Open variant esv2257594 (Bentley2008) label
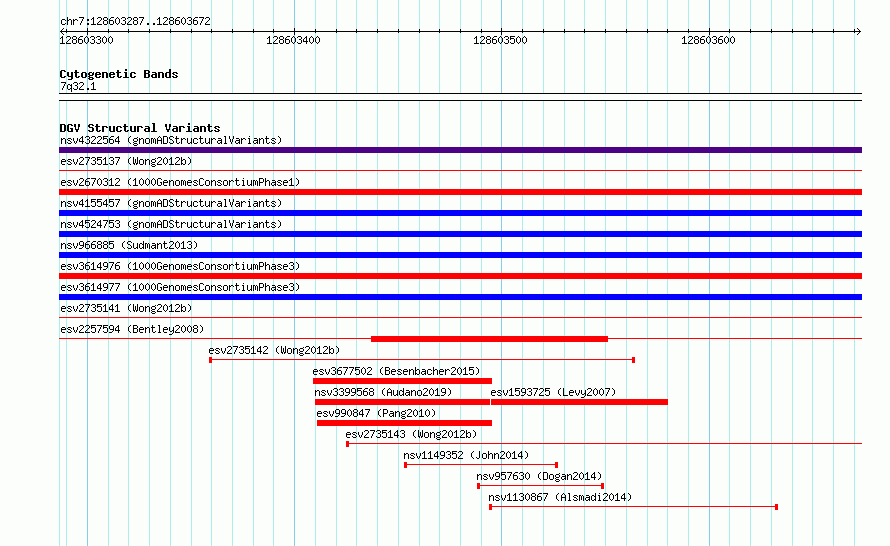The width and height of the screenshot is (890, 546). [x=132, y=329]
